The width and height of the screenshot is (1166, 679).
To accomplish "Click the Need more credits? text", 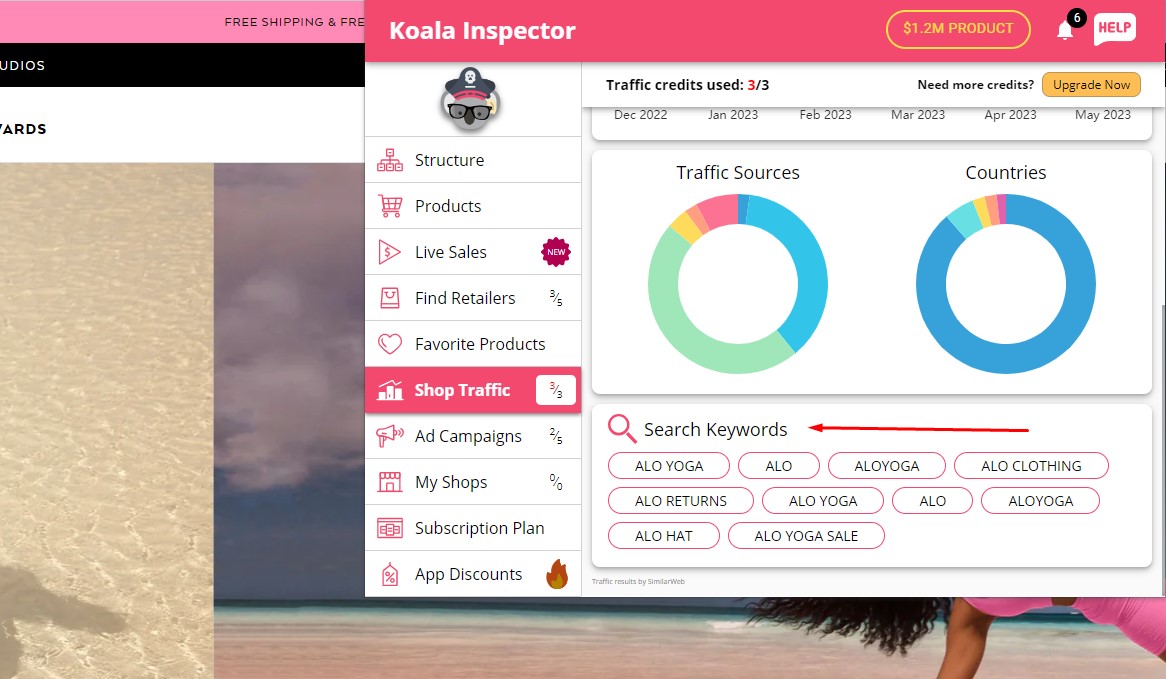I will point(975,85).
